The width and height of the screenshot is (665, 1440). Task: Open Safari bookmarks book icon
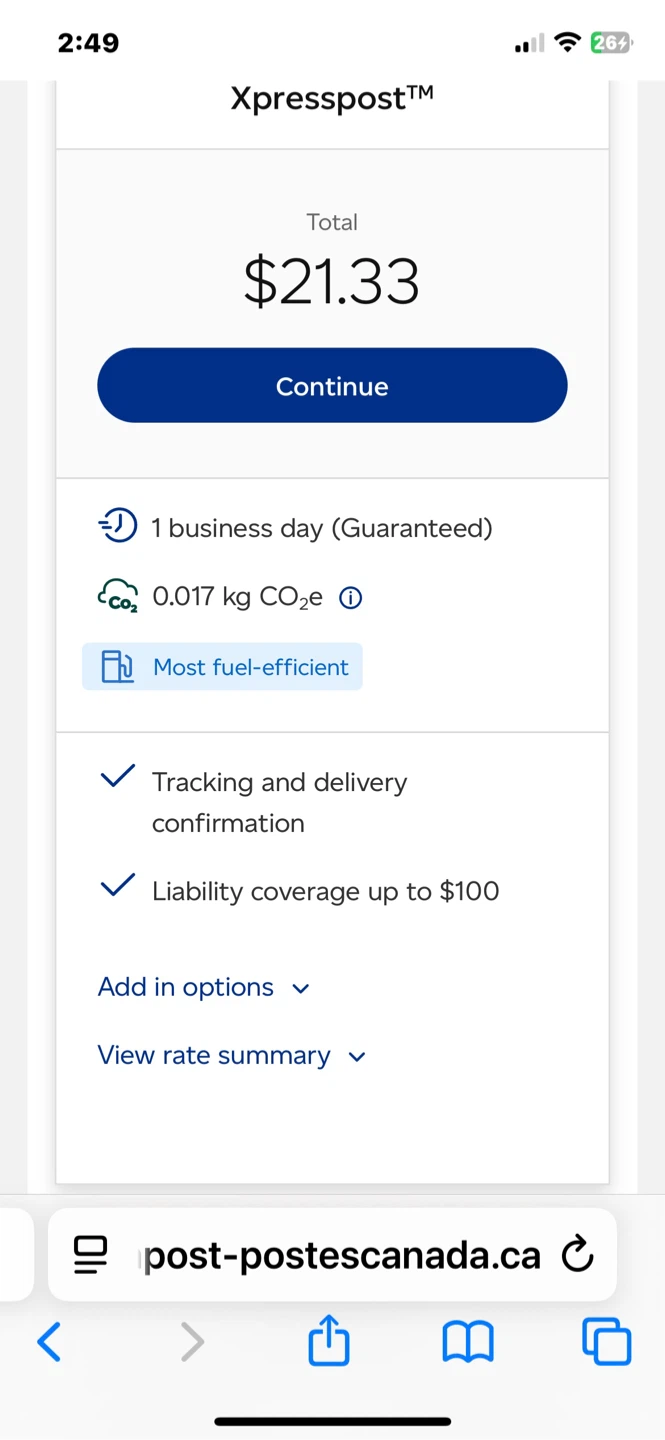pyautogui.click(x=467, y=1341)
